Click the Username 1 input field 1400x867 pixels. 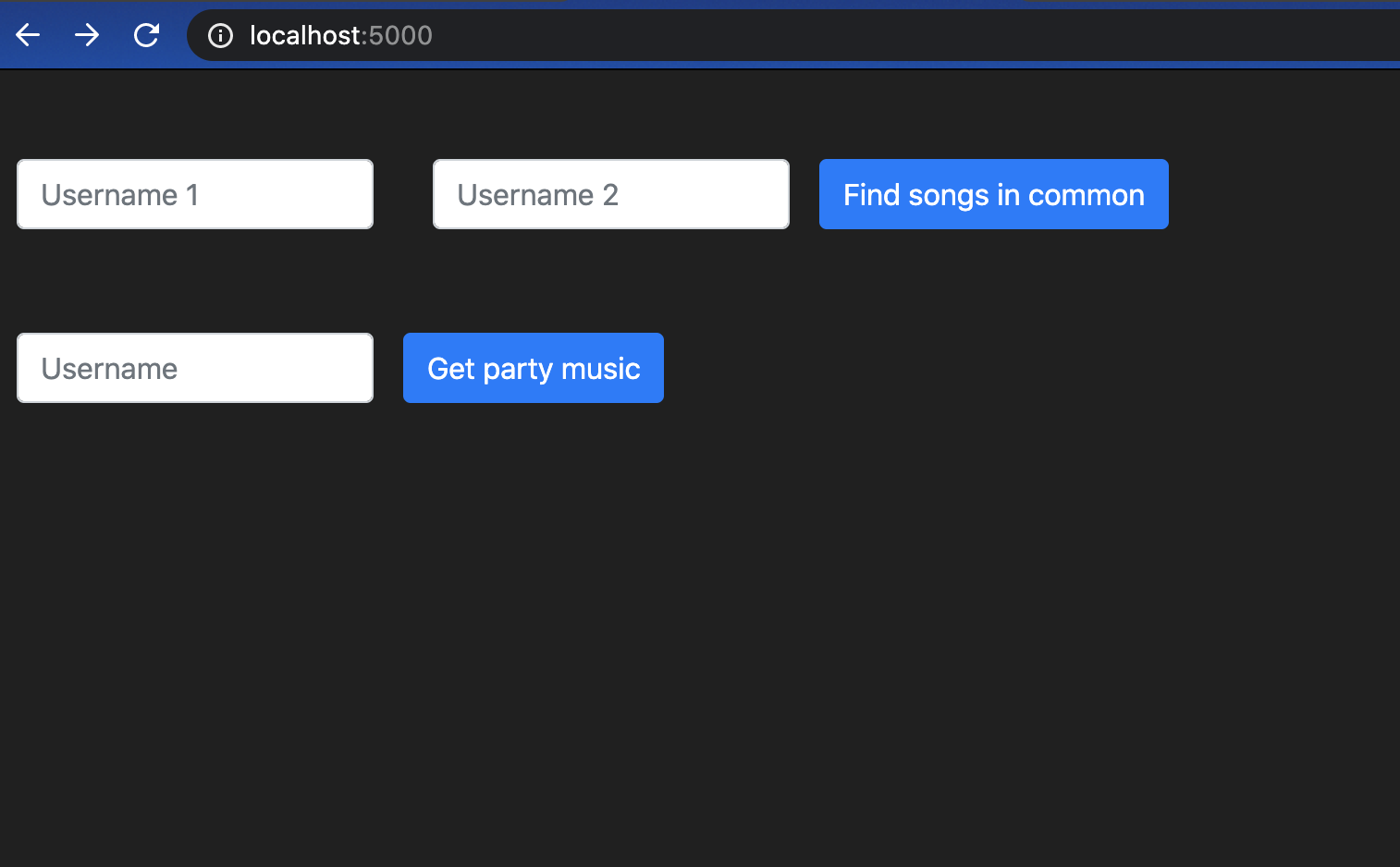[x=195, y=194]
